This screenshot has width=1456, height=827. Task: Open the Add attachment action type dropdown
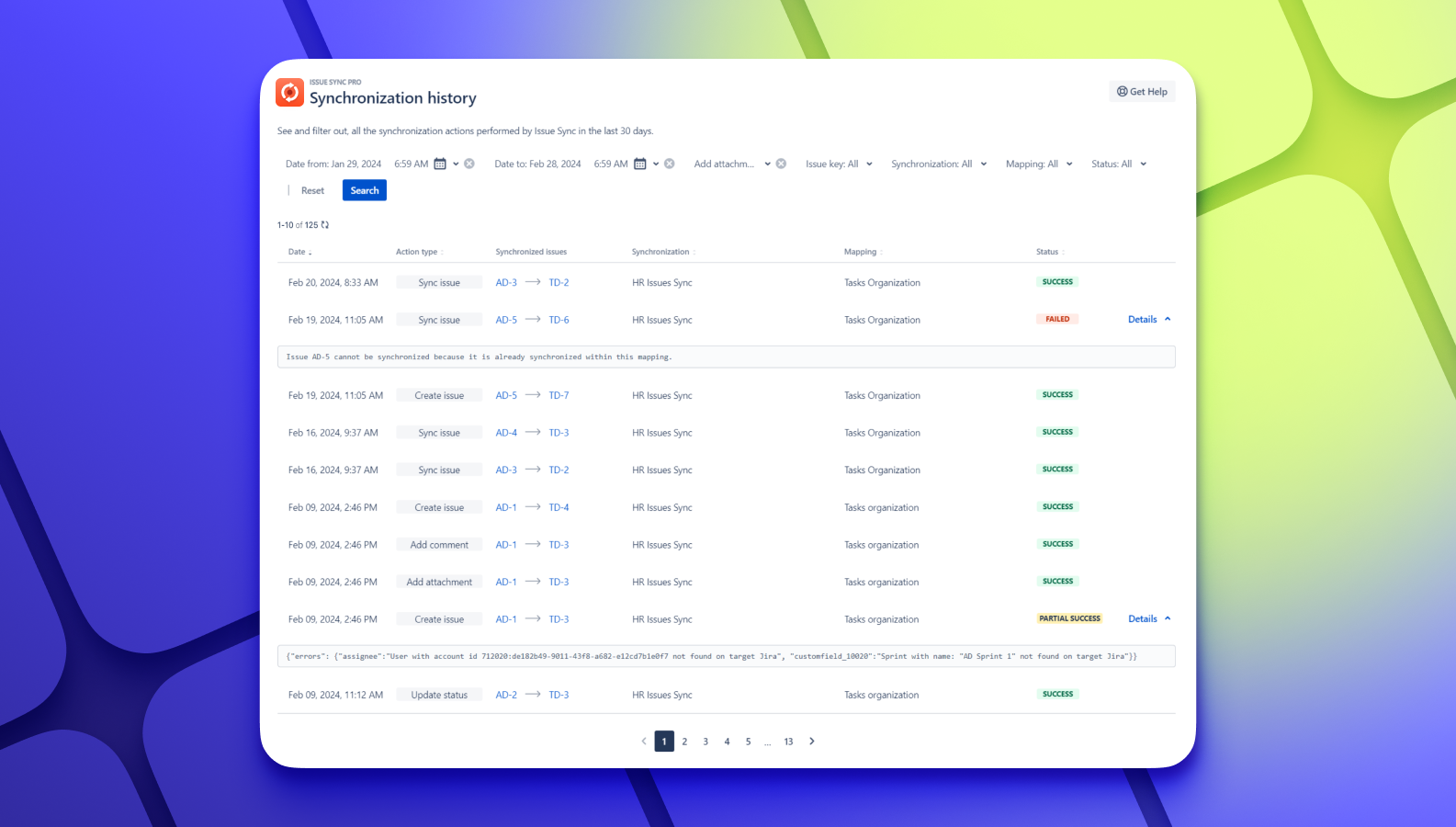click(732, 164)
